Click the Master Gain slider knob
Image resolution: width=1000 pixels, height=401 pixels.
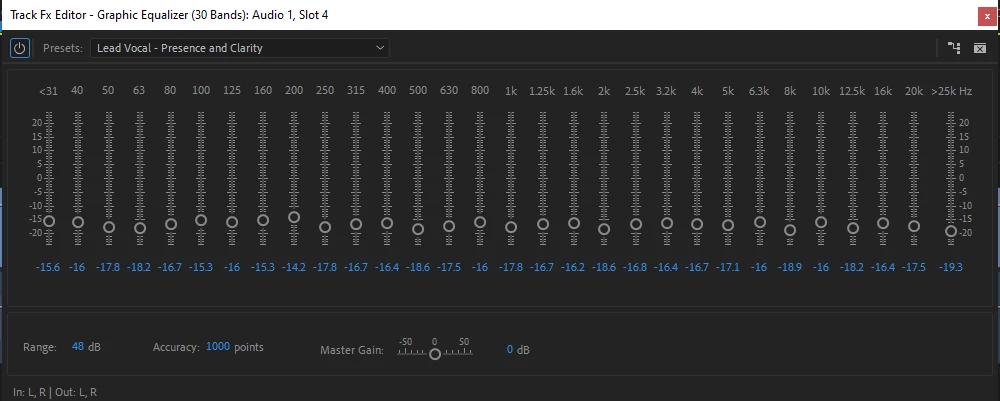[435, 354]
